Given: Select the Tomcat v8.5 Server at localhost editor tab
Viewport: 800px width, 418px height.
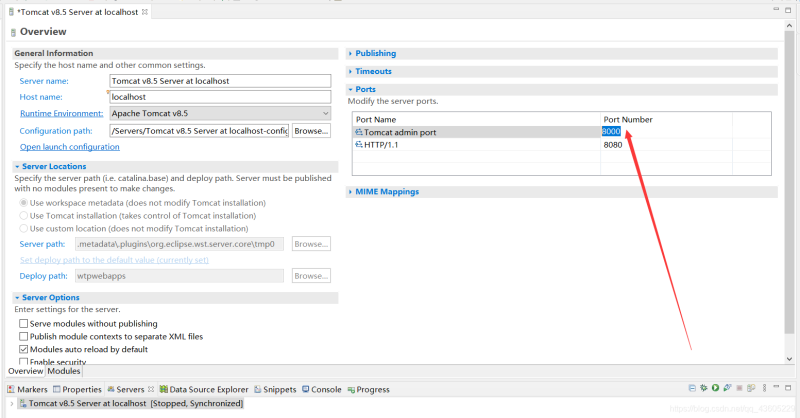Looking at the screenshot, I should [x=78, y=12].
